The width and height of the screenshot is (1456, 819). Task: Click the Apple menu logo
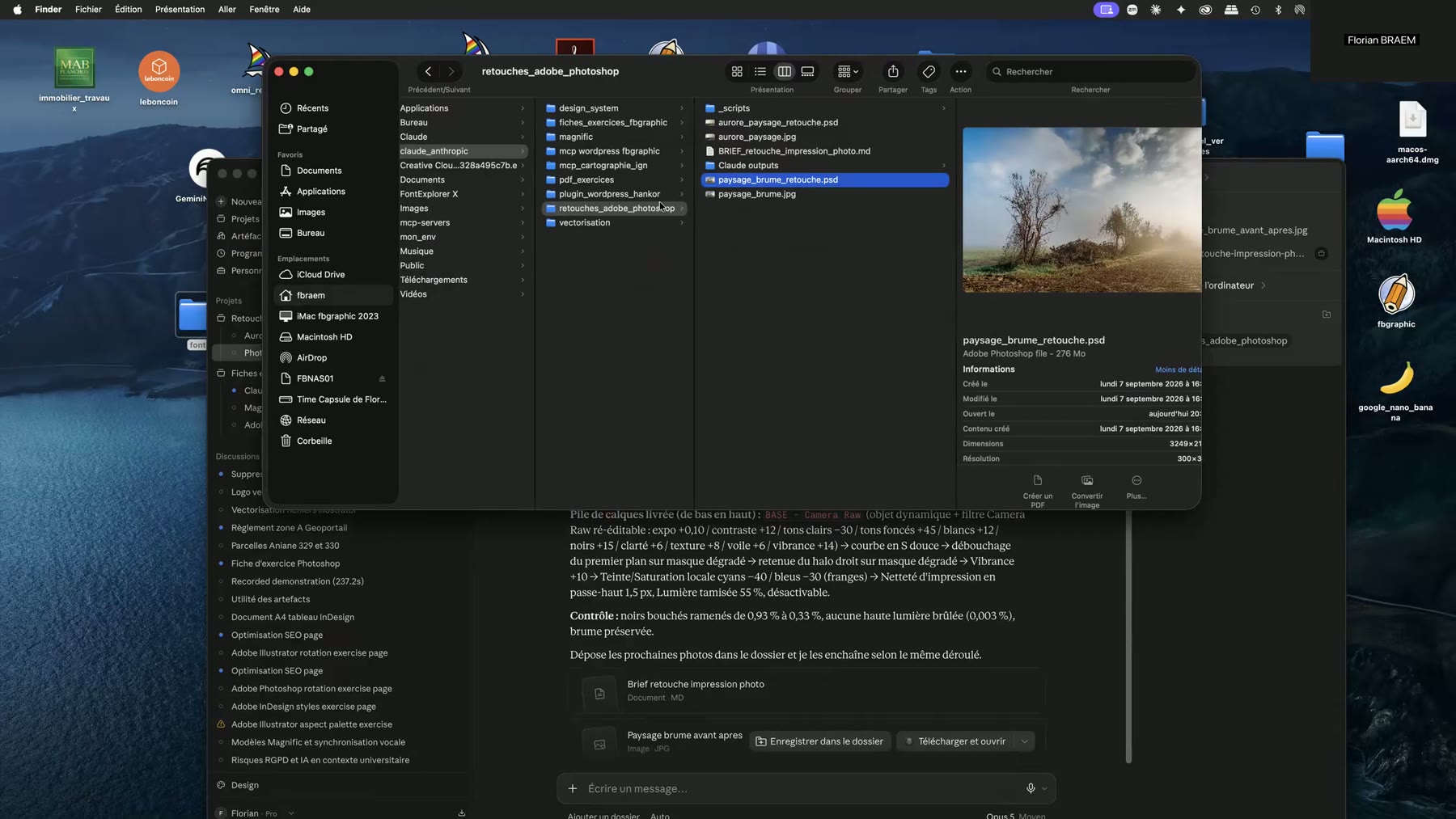click(17, 10)
